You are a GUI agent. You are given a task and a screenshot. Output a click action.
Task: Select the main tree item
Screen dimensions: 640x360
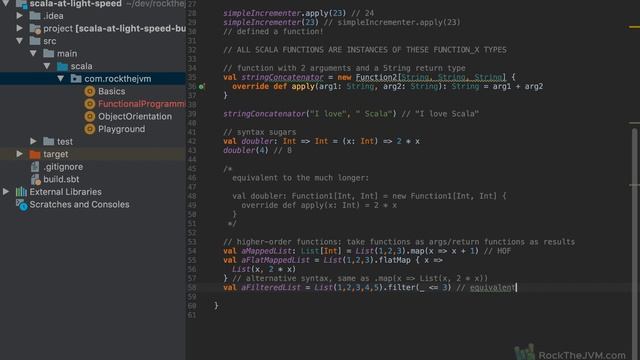pyautogui.click(x=67, y=54)
